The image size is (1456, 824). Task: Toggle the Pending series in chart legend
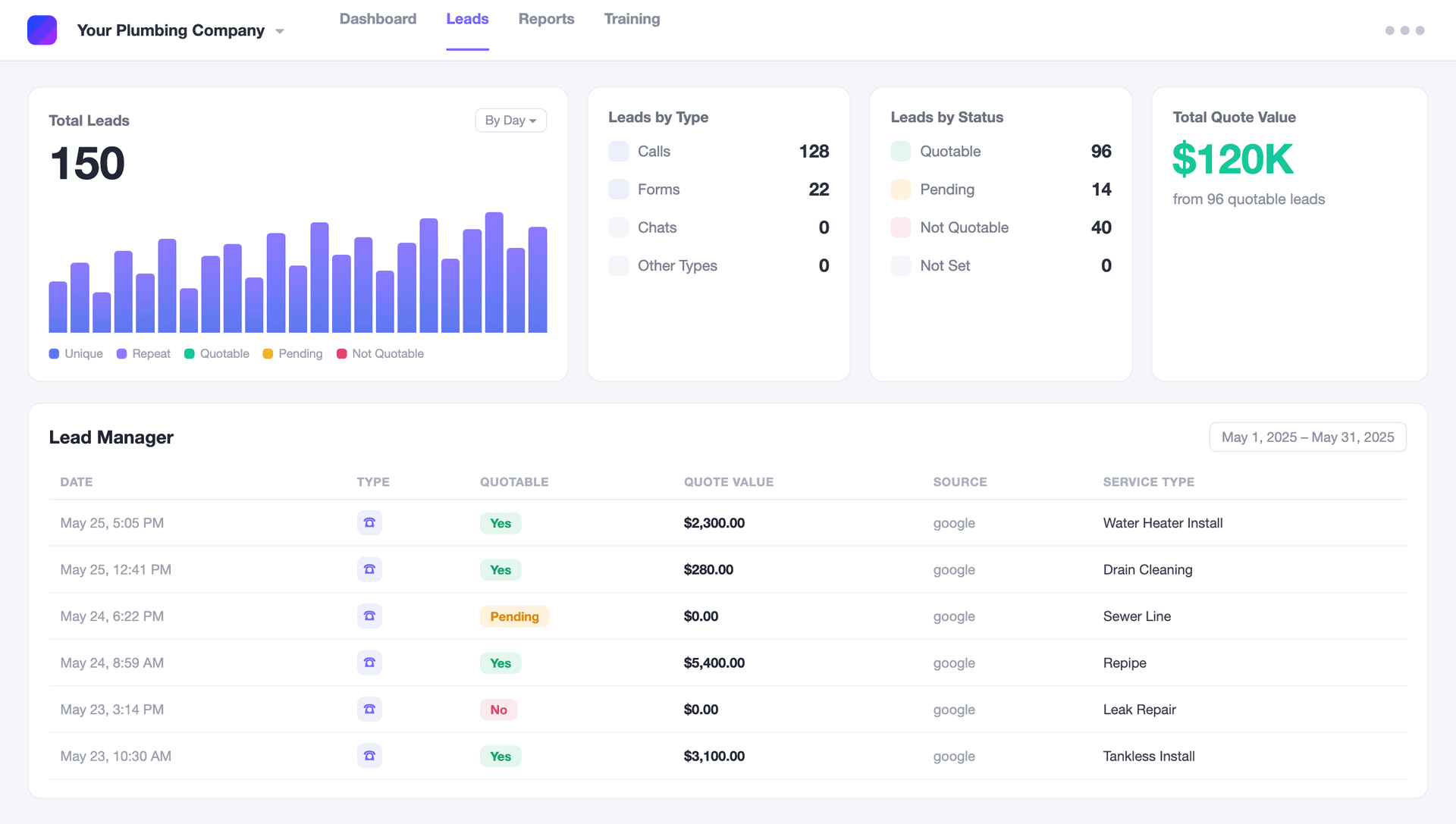(293, 353)
